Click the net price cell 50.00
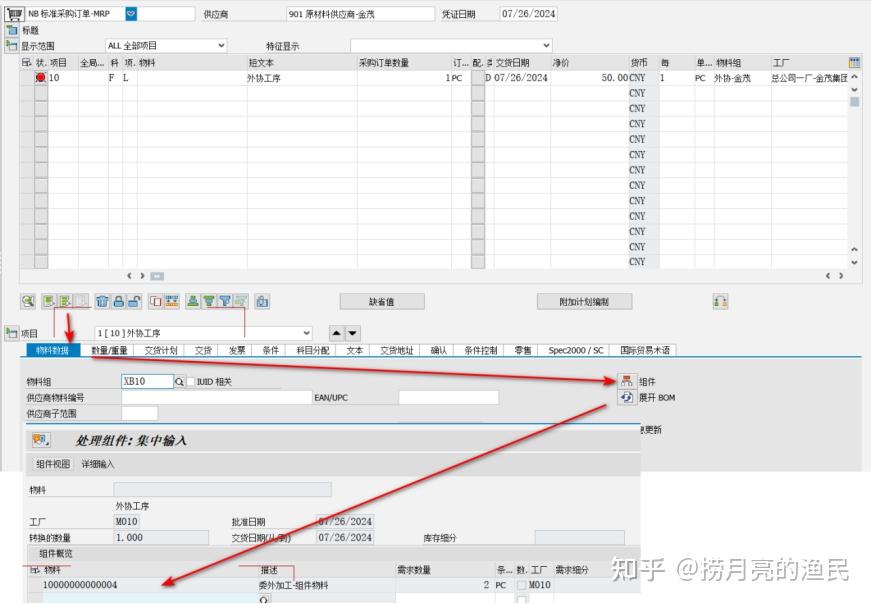The image size is (871, 604). pyautogui.click(x=589, y=78)
